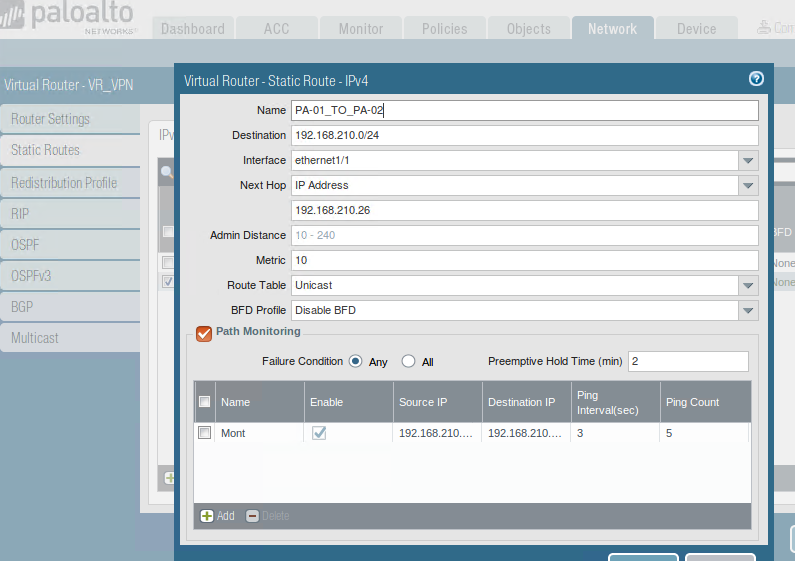The height and width of the screenshot is (561, 795).
Task: Click the Palo Alto Networks logo
Action: [x=68, y=19]
